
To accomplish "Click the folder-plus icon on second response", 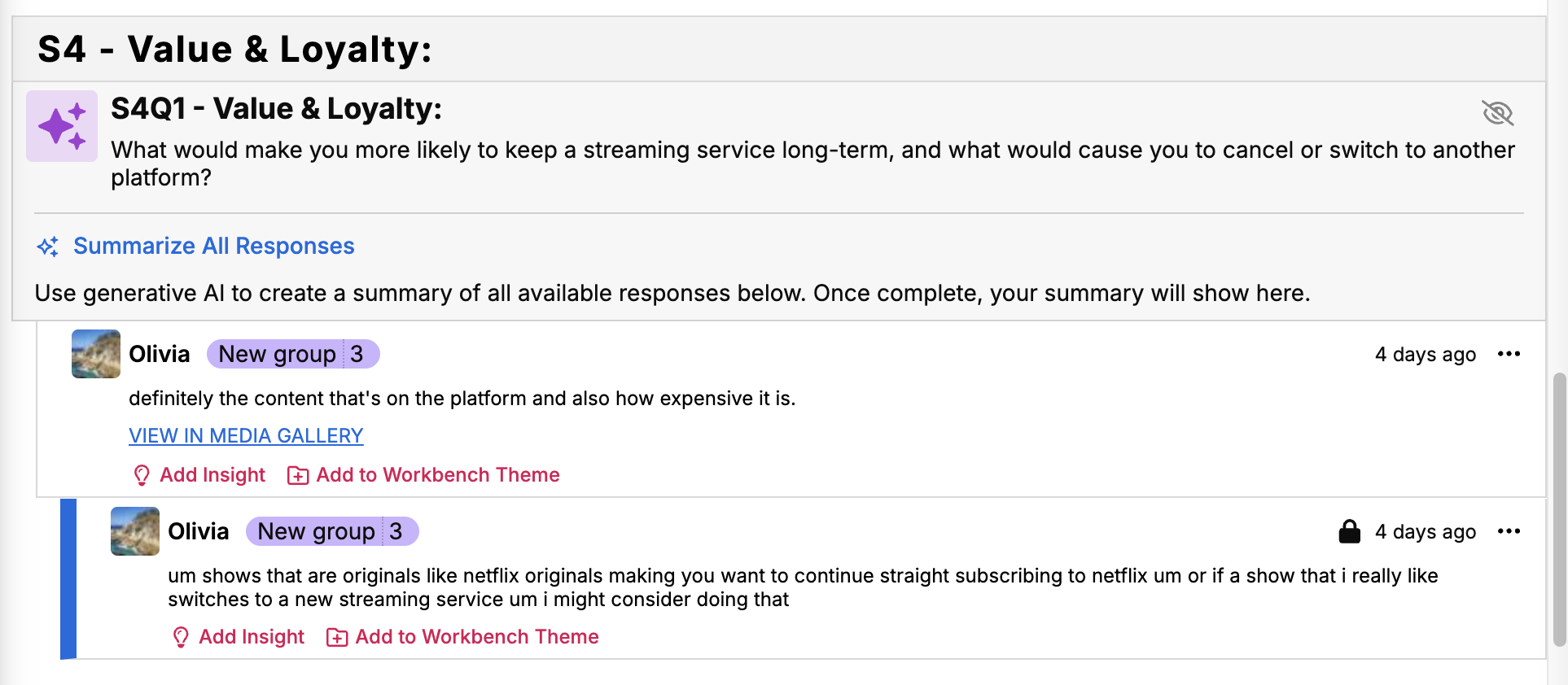I will (337, 637).
